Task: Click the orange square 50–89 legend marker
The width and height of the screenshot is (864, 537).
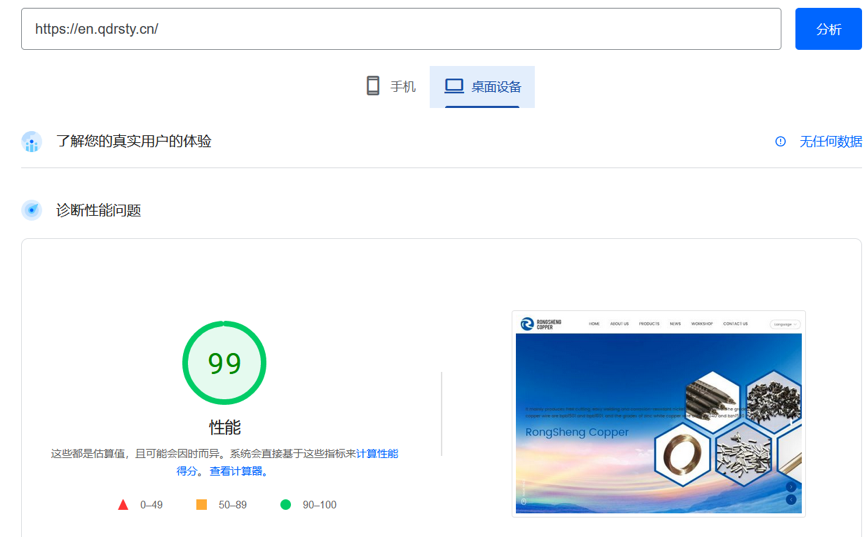Action: (x=201, y=505)
